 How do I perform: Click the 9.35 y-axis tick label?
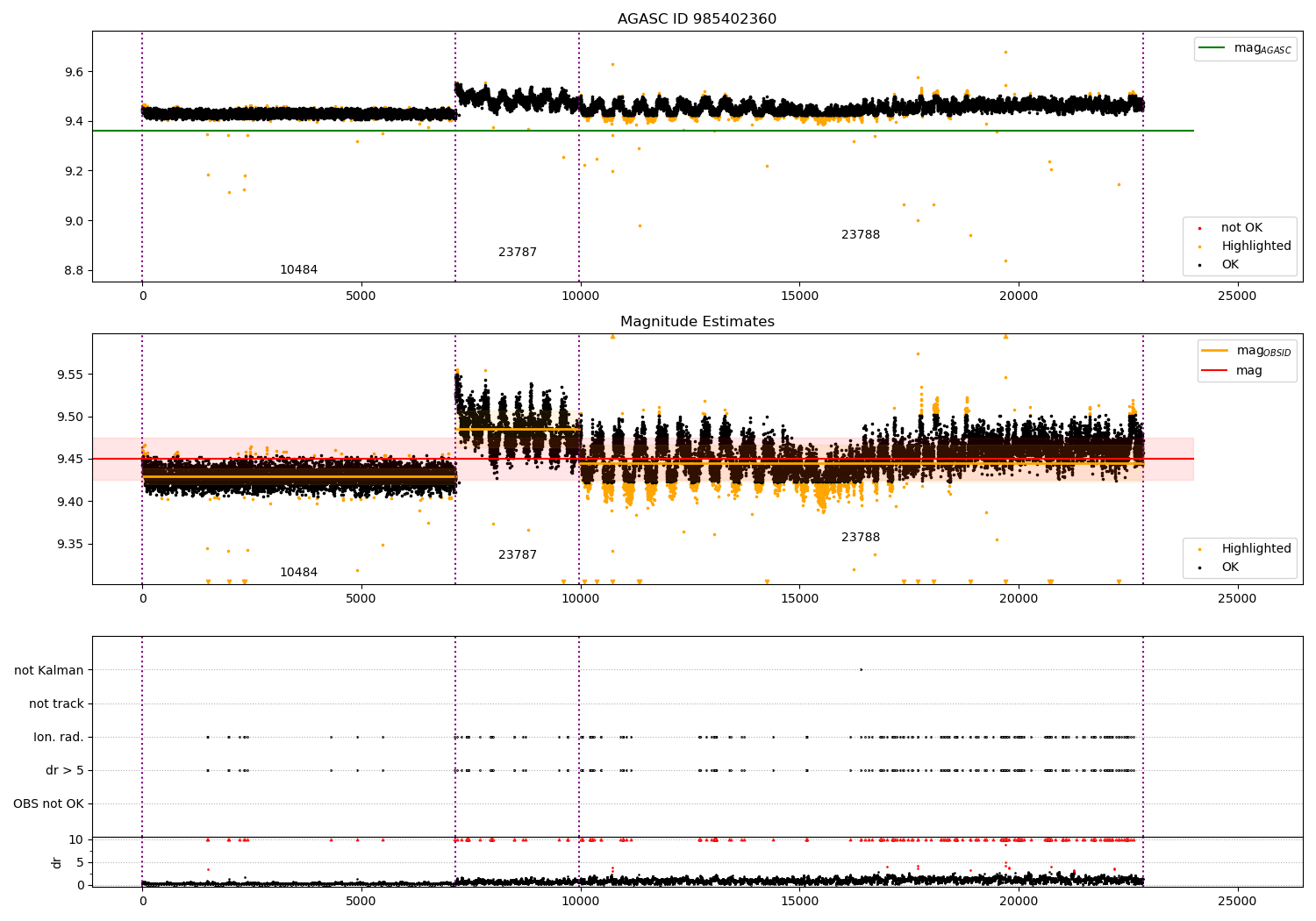(x=70, y=545)
